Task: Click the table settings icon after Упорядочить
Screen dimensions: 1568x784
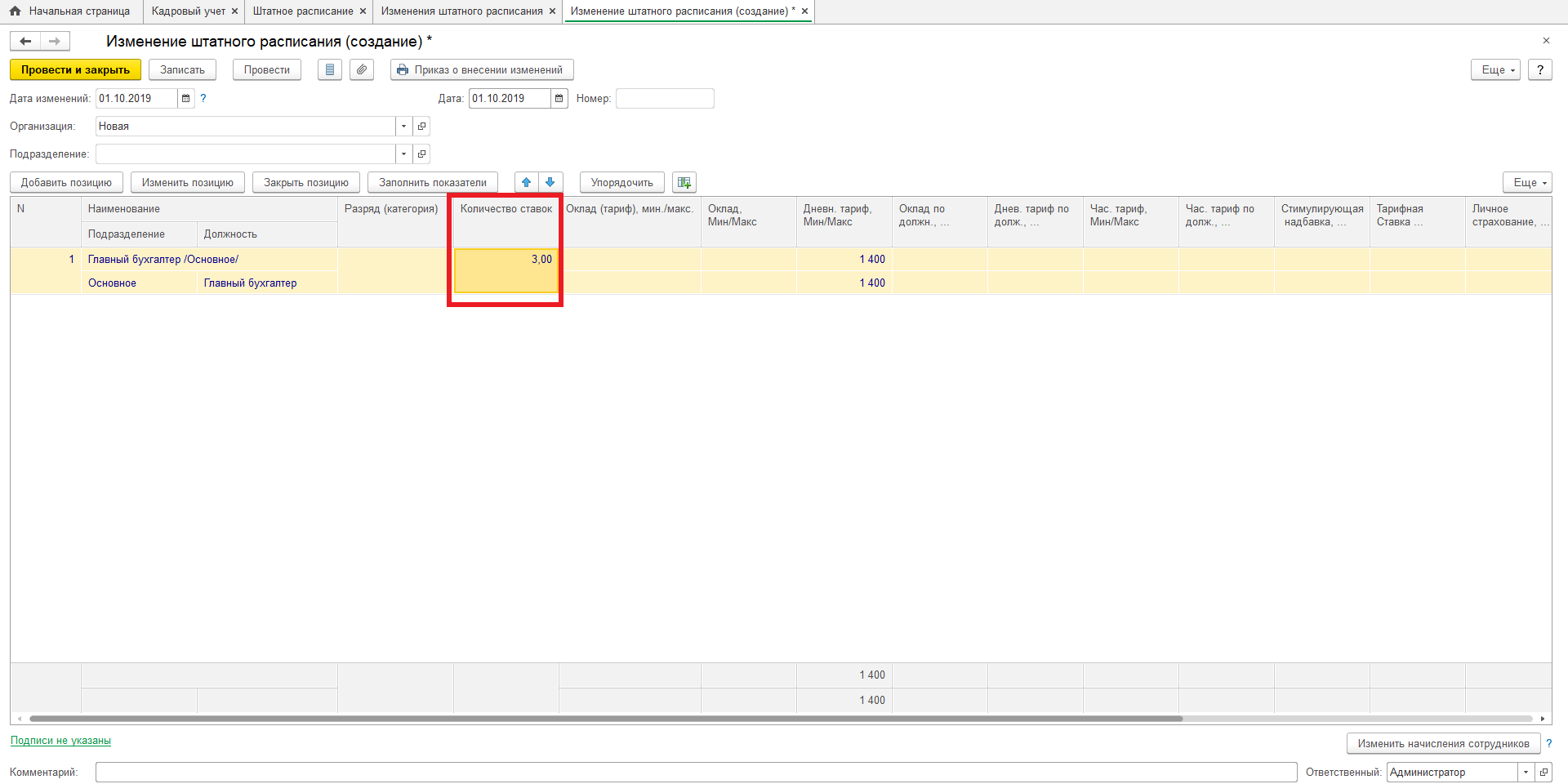Action: click(684, 182)
